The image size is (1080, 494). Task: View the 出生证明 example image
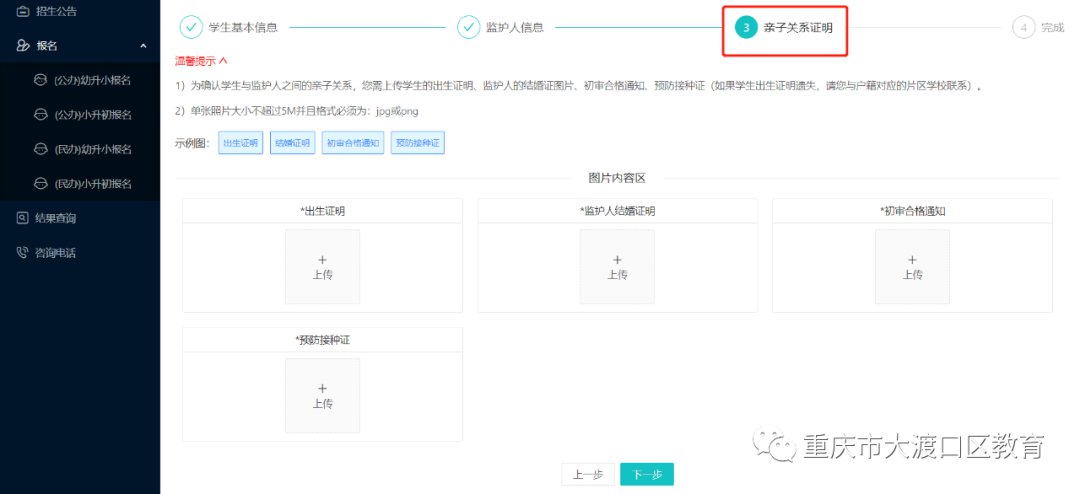coord(240,143)
